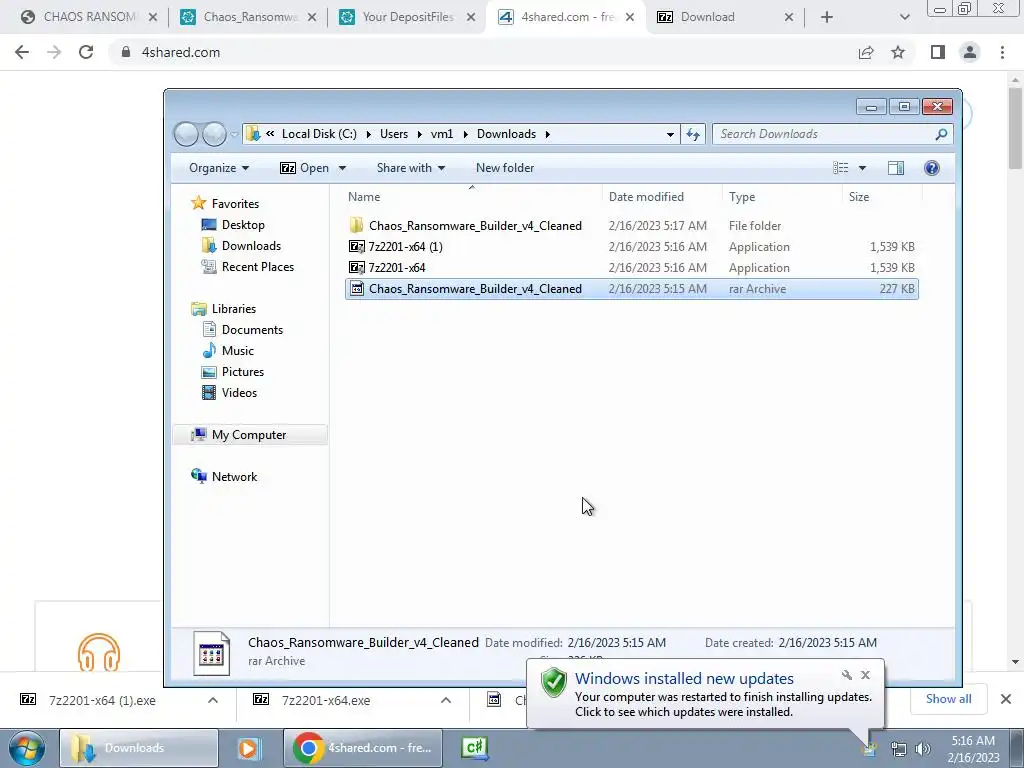Open recent pages dropdown next to nav arrows
Screen dimensions: 1024x768
click(234, 135)
